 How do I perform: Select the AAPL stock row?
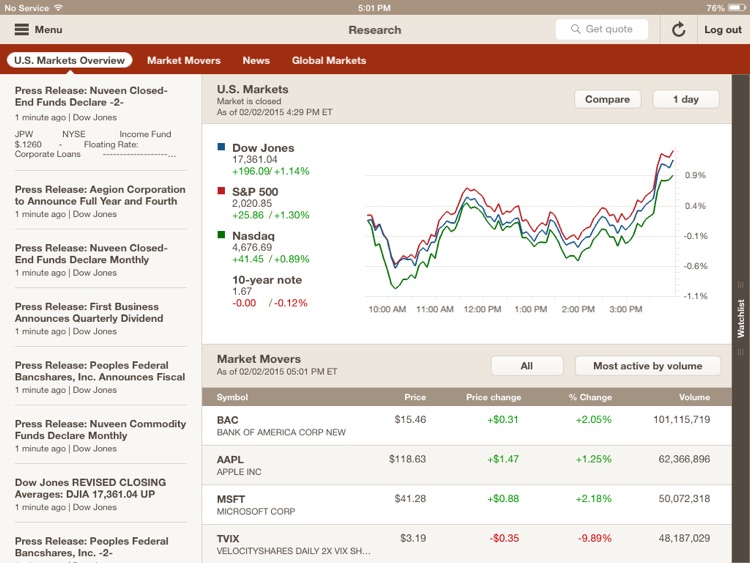pyautogui.click(x=467, y=465)
